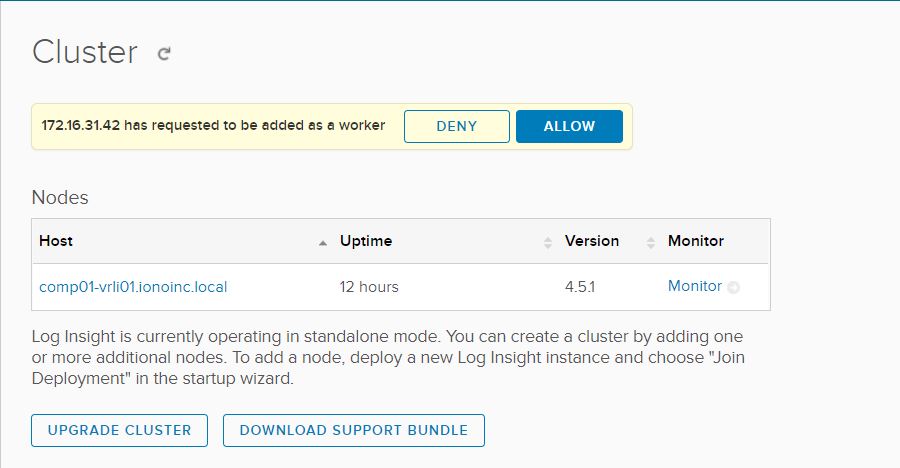This screenshot has width=900, height=468.
Task: Select the '4.5.1' version cell
Action: coord(580,287)
